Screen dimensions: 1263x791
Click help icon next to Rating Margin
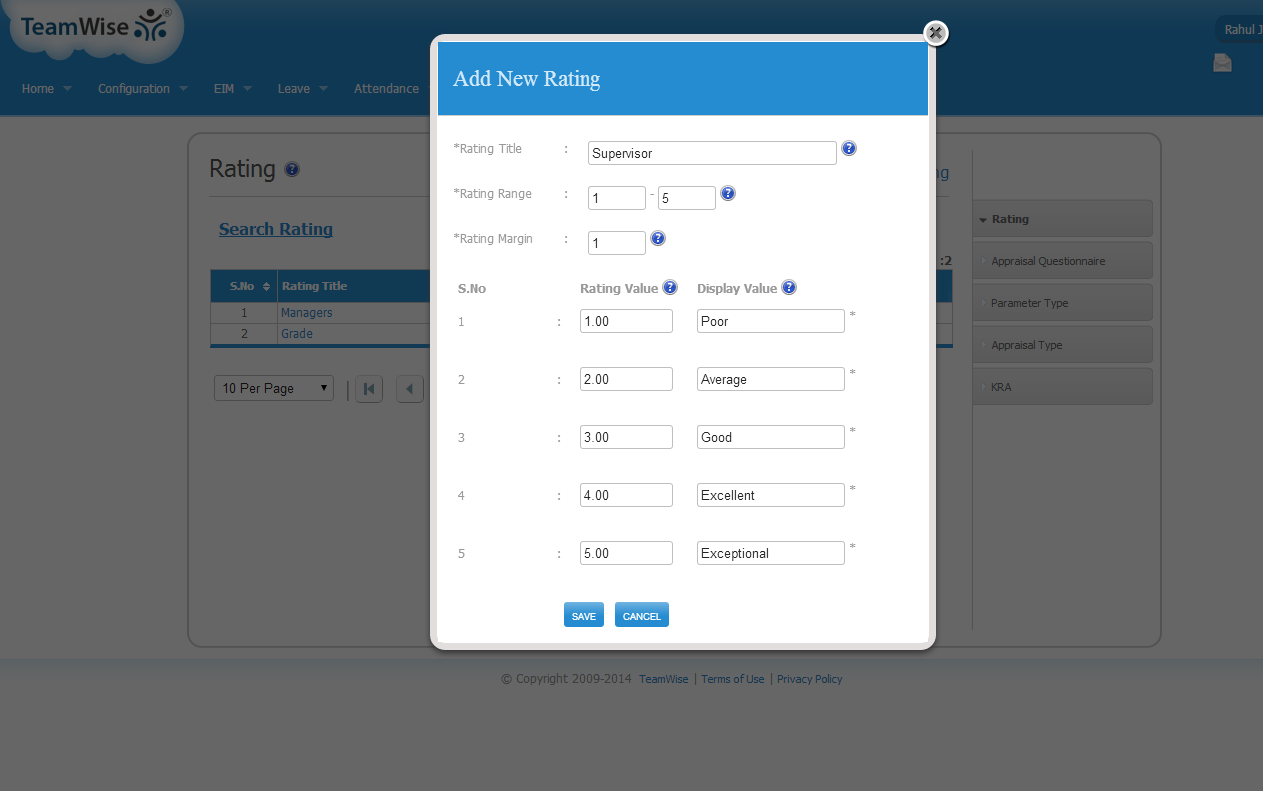658,239
